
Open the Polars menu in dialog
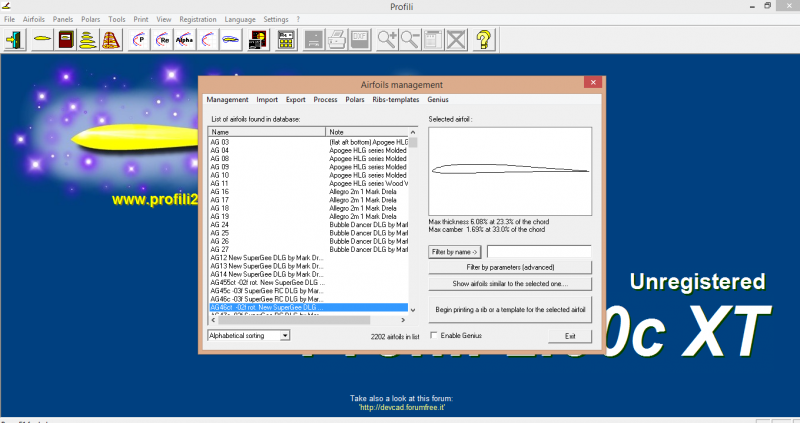tap(355, 100)
